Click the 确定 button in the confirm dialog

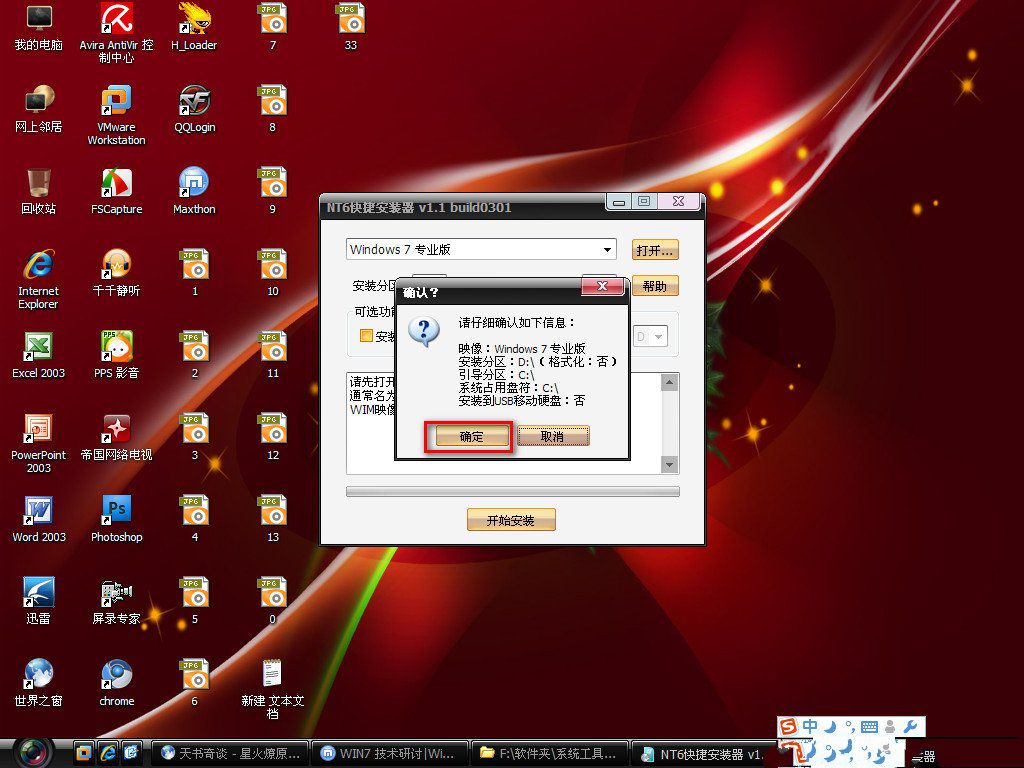click(x=471, y=437)
